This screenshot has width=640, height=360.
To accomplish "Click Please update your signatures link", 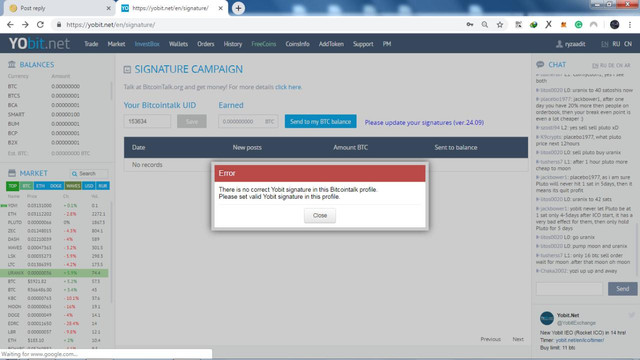I will click(x=424, y=122).
